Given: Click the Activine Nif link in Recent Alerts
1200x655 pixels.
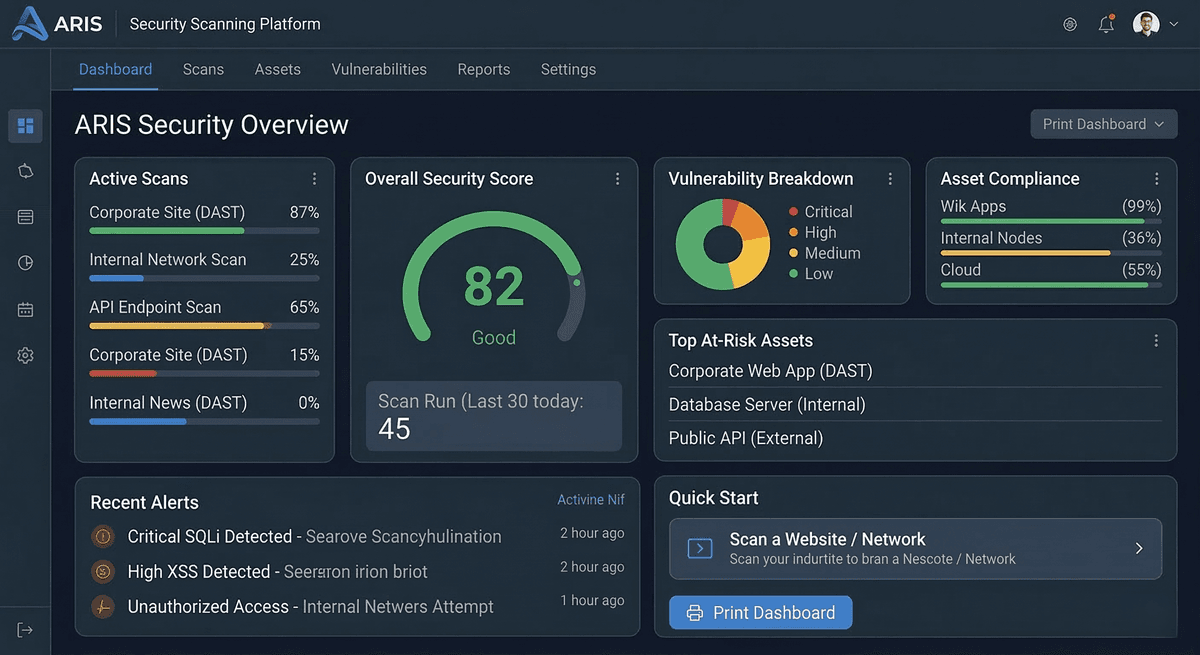Looking at the screenshot, I should pos(589,499).
